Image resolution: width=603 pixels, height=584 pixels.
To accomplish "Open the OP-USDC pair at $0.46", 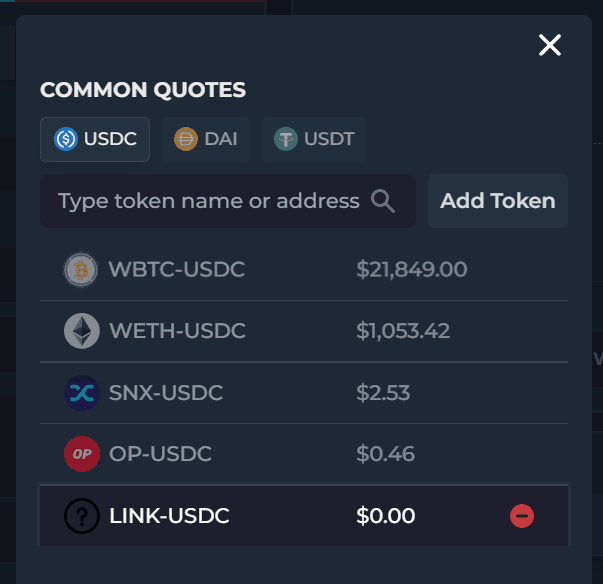I will coord(304,454).
